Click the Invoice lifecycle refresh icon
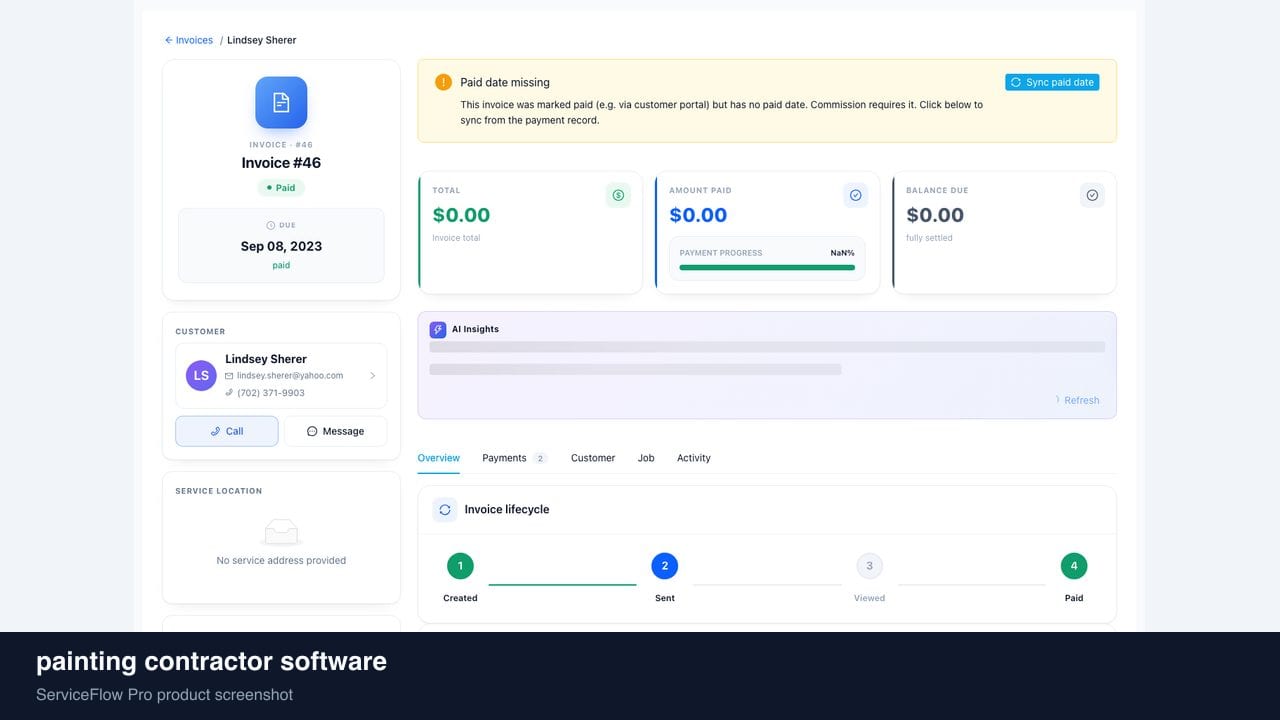This screenshot has width=1280, height=720. pos(445,509)
